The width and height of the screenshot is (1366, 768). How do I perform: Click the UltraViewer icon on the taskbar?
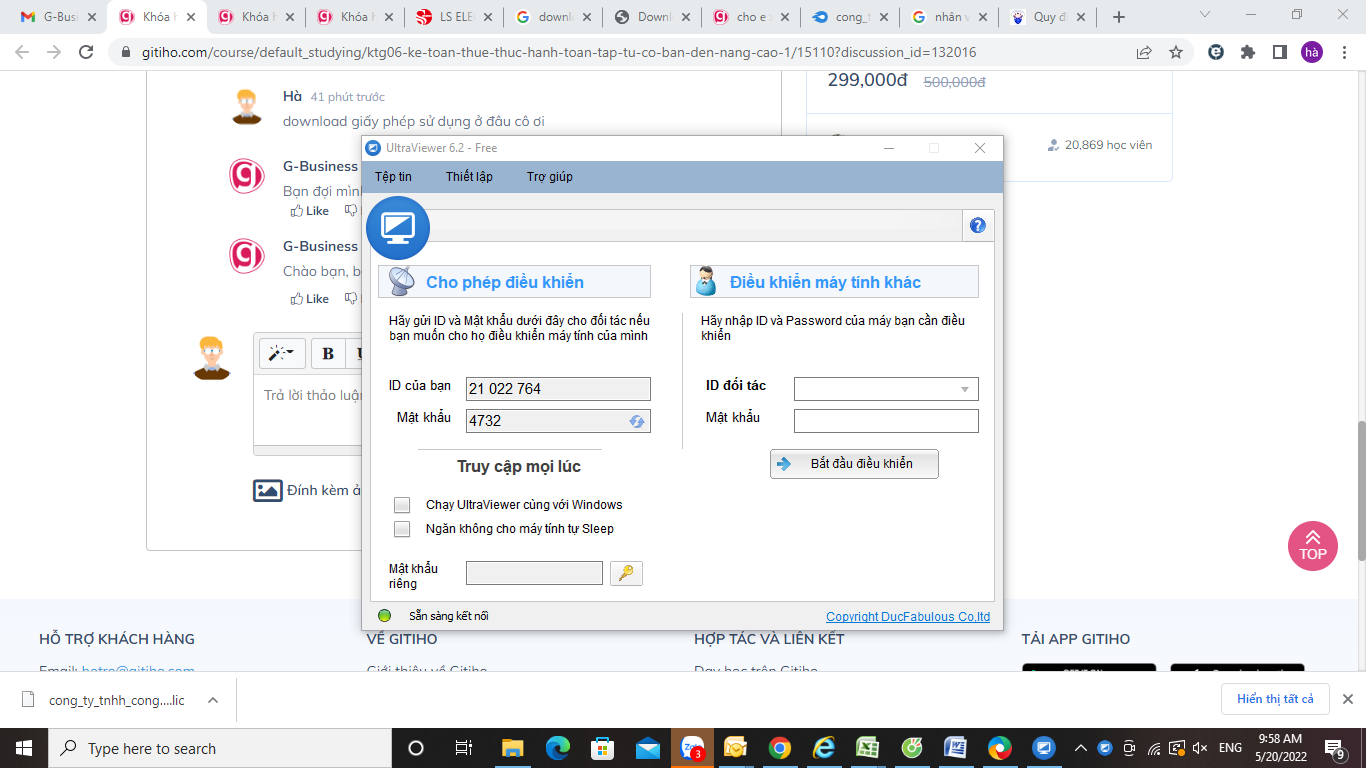(1044, 748)
